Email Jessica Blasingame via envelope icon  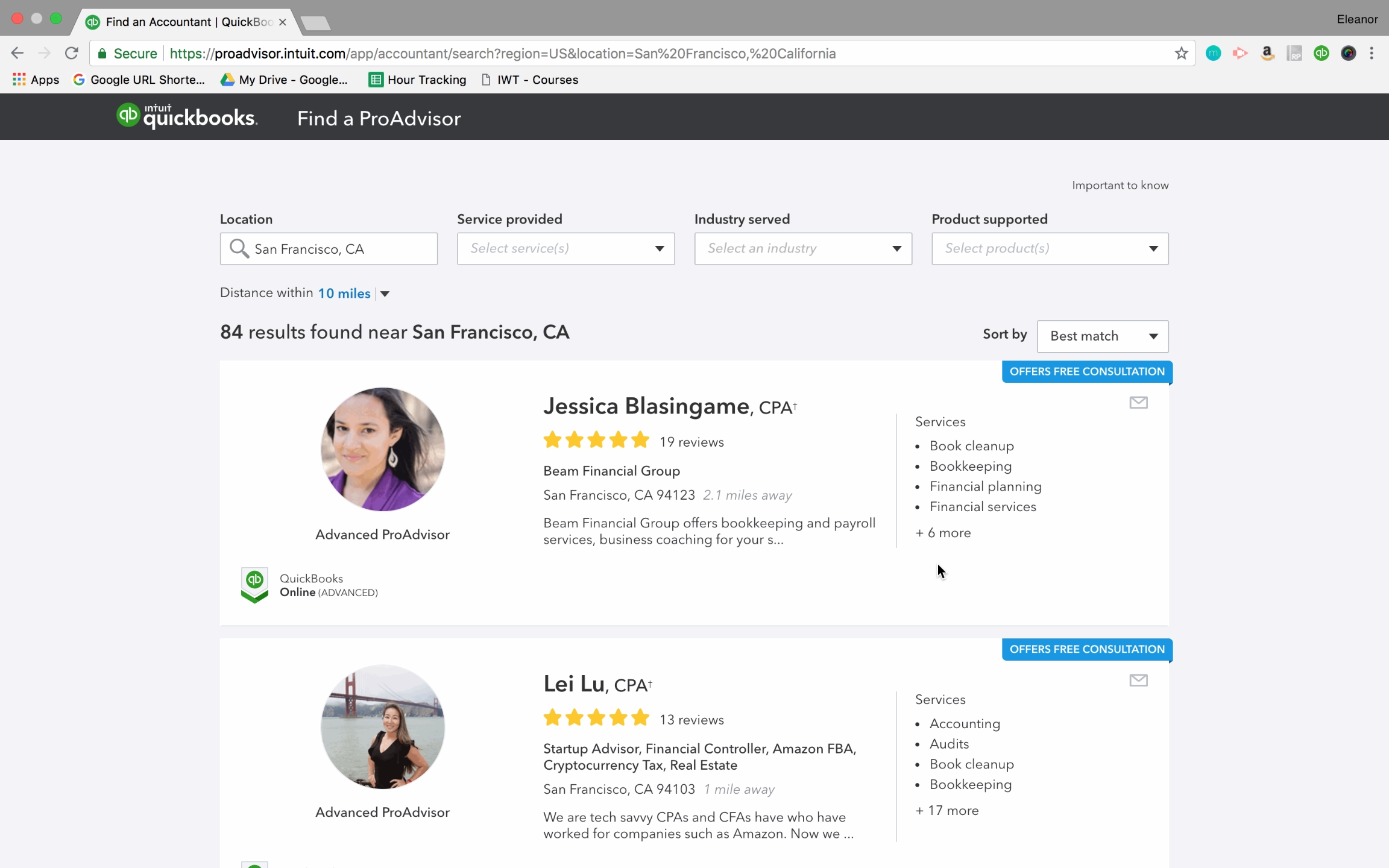click(1138, 403)
